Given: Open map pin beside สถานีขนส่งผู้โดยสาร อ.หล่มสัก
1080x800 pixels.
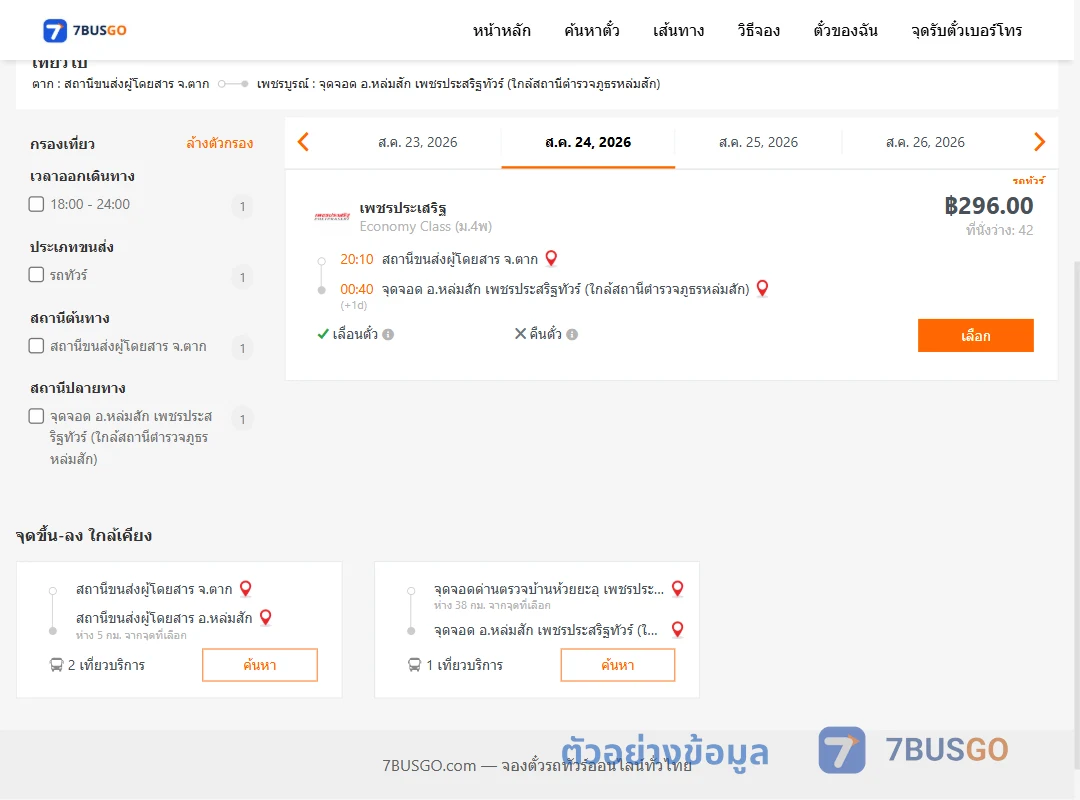Looking at the screenshot, I should [x=265, y=617].
